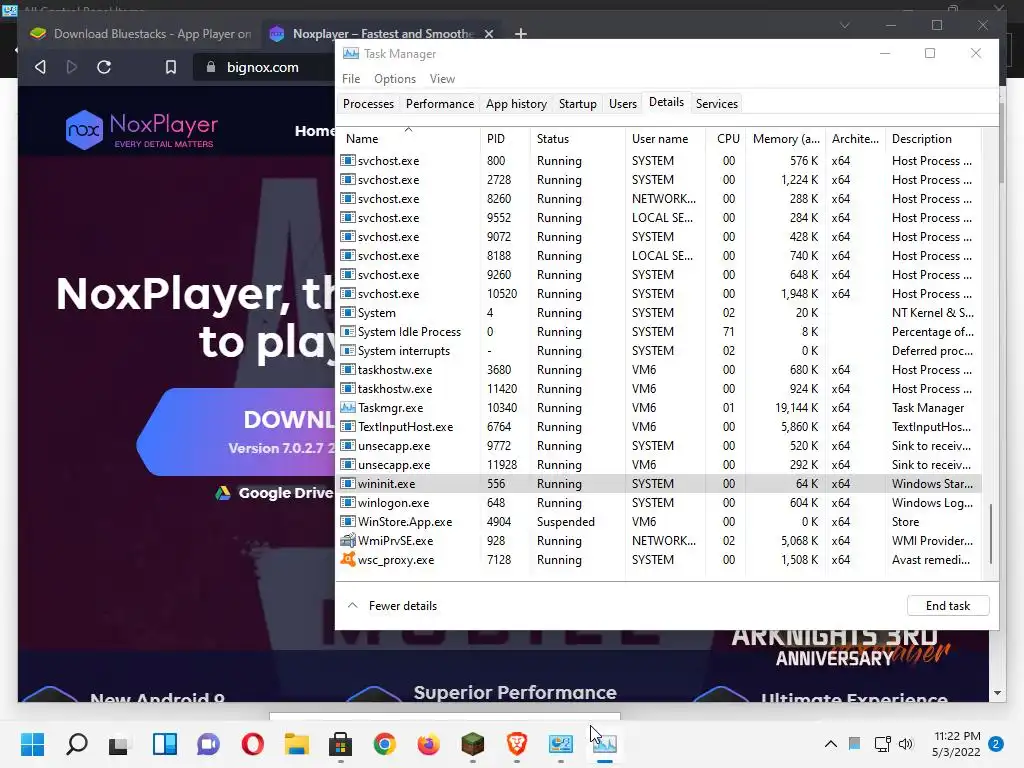Image resolution: width=1024 pixels, height=768 pixels.
Task: Launch Firefox from taskbar
Action: (428, 744)
